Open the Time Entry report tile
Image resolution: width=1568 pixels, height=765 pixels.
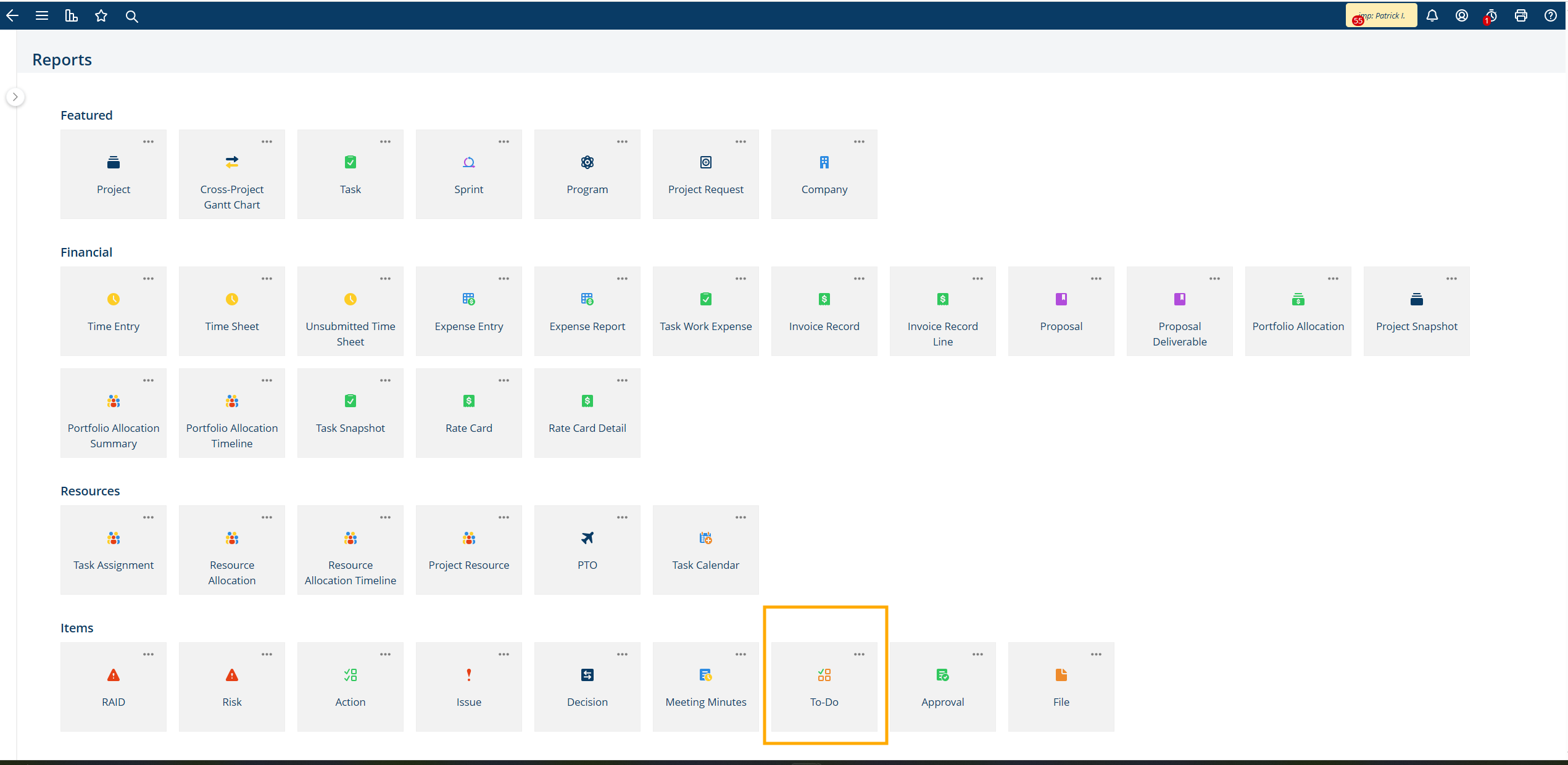point(114,311)
